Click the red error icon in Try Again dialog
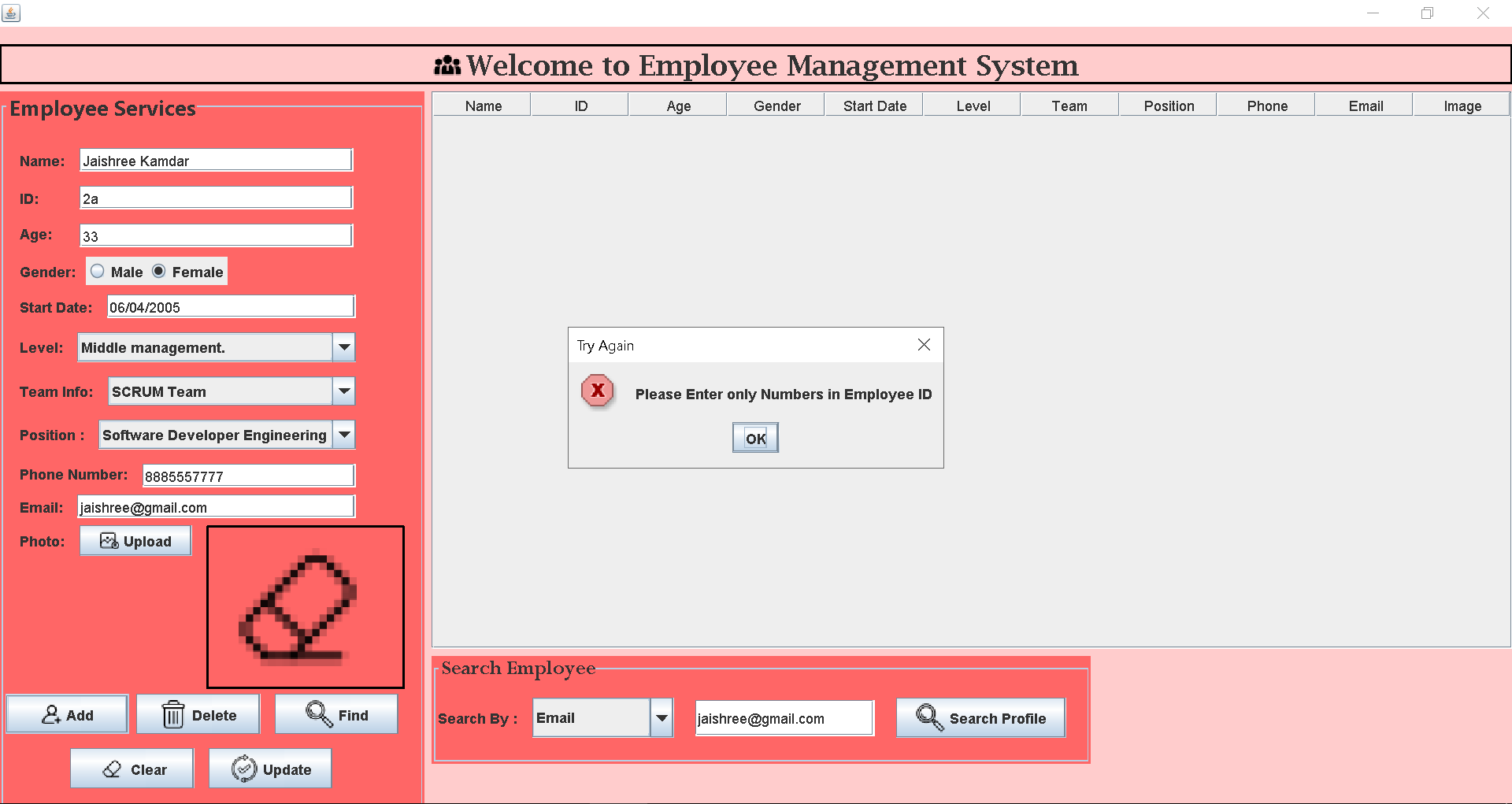This screenshot has width=1512, height=804. (597, 391)
